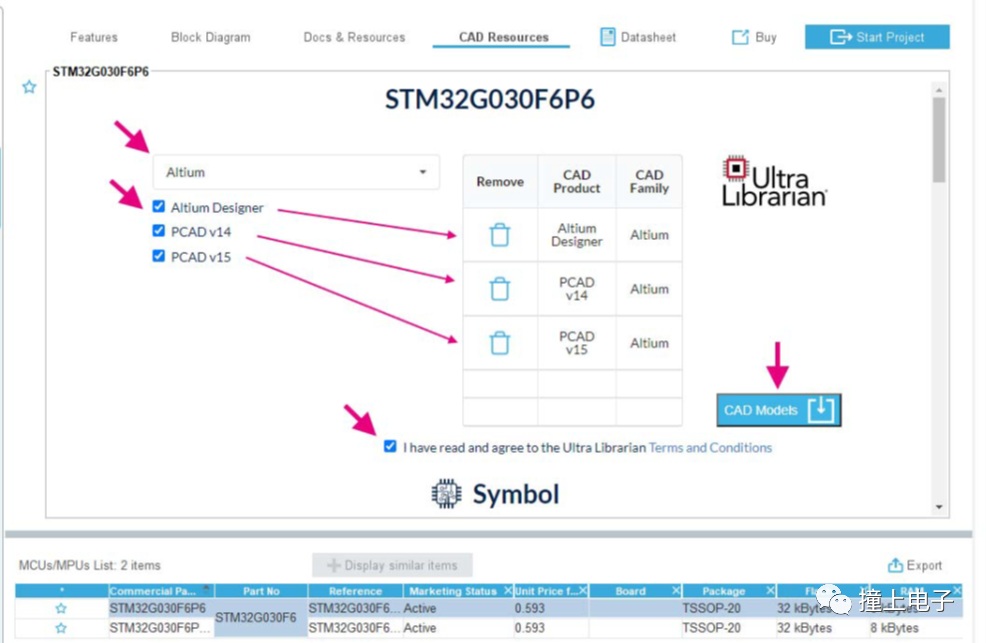
Task: Open the Terms and Conditions link
Action: 710,448
